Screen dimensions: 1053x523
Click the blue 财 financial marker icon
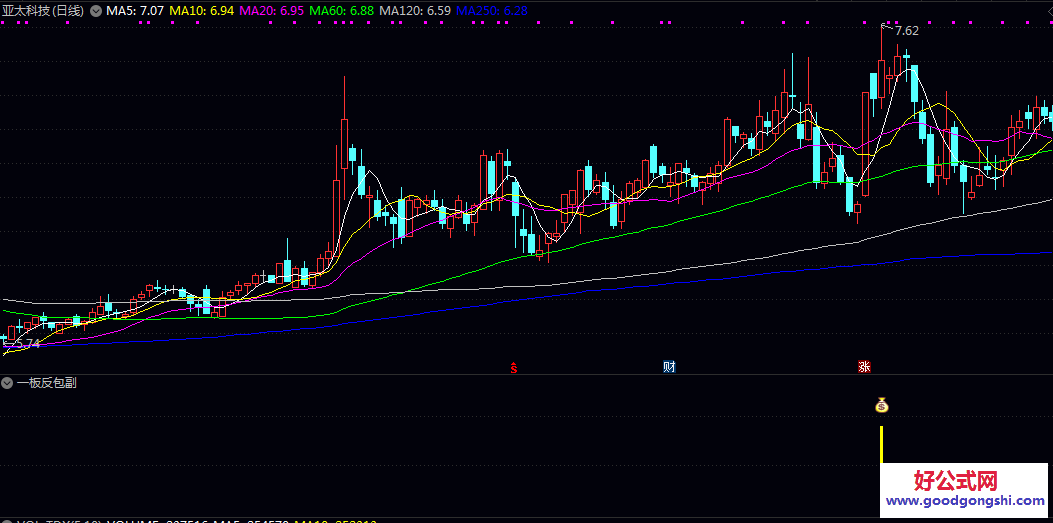pyautogui.click(x=669, y=366)
